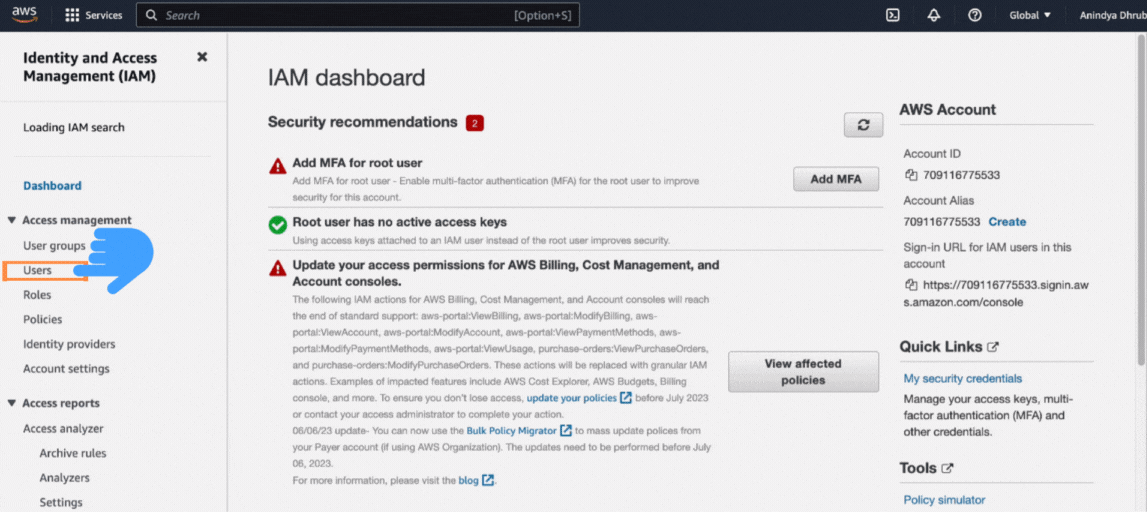Viewport: 1147px width, 512px height.
Task: Click the Quick Links external link icon
Action: click(993, 347)
